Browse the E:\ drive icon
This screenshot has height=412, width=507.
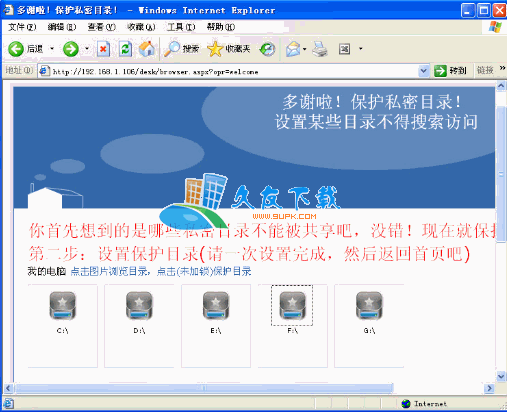click(216, 305)
